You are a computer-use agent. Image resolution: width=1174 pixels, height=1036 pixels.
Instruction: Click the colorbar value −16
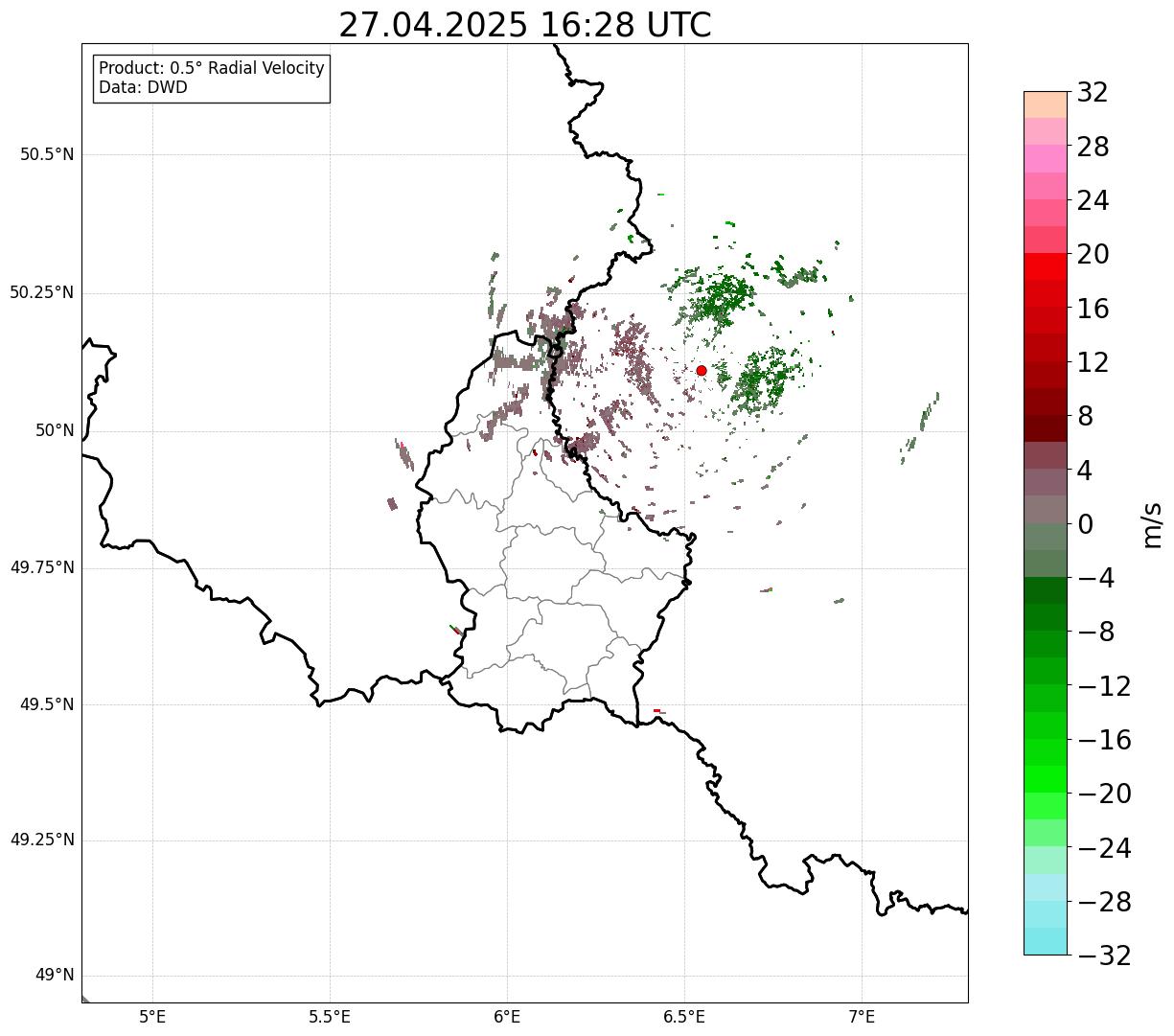click(x=1104, y=740)
